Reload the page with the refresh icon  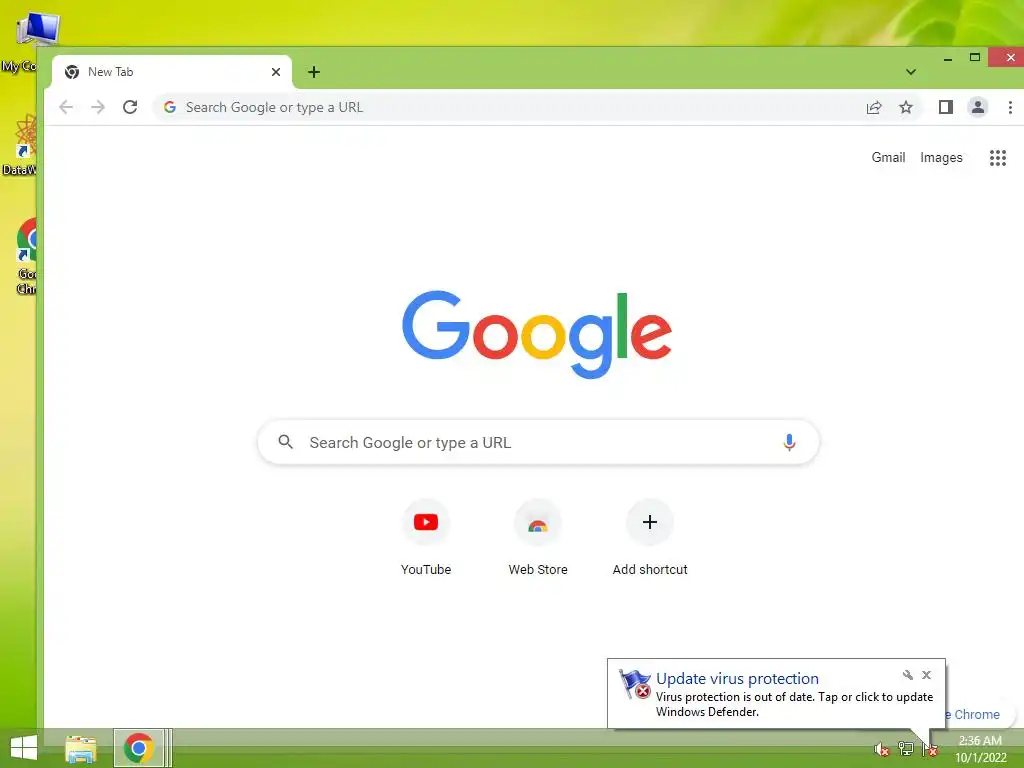[130, 107]
